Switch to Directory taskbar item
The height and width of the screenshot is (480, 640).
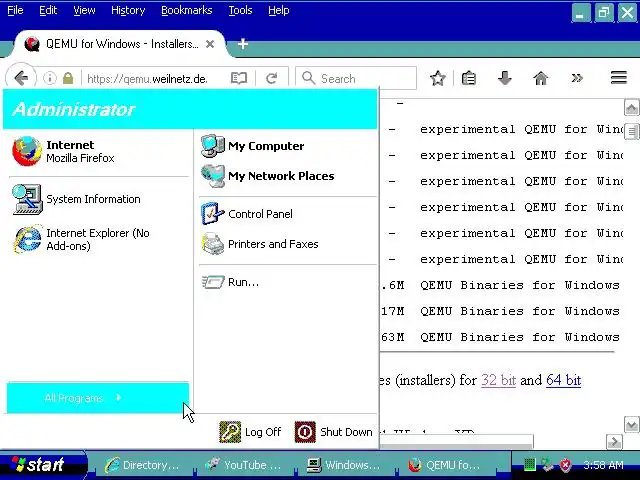[x=142, y=465]
